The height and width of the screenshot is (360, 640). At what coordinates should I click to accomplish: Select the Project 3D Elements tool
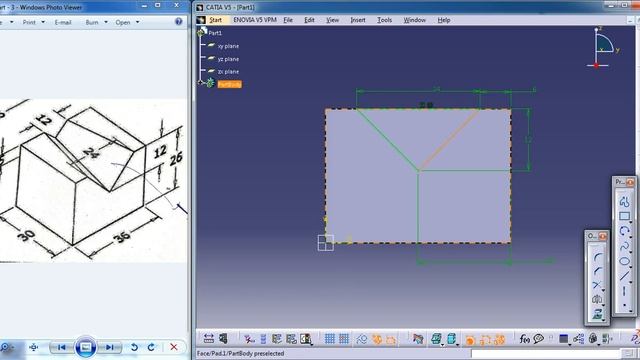597,313
